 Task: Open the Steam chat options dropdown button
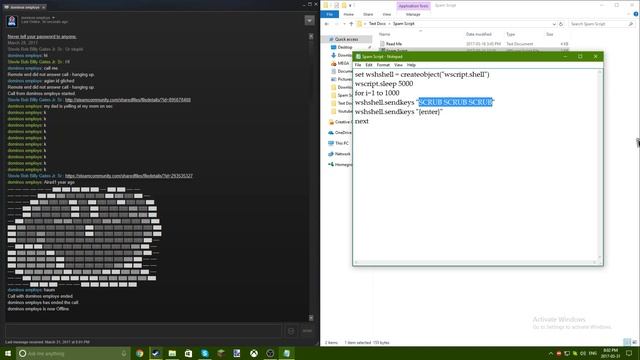[309, 20]
